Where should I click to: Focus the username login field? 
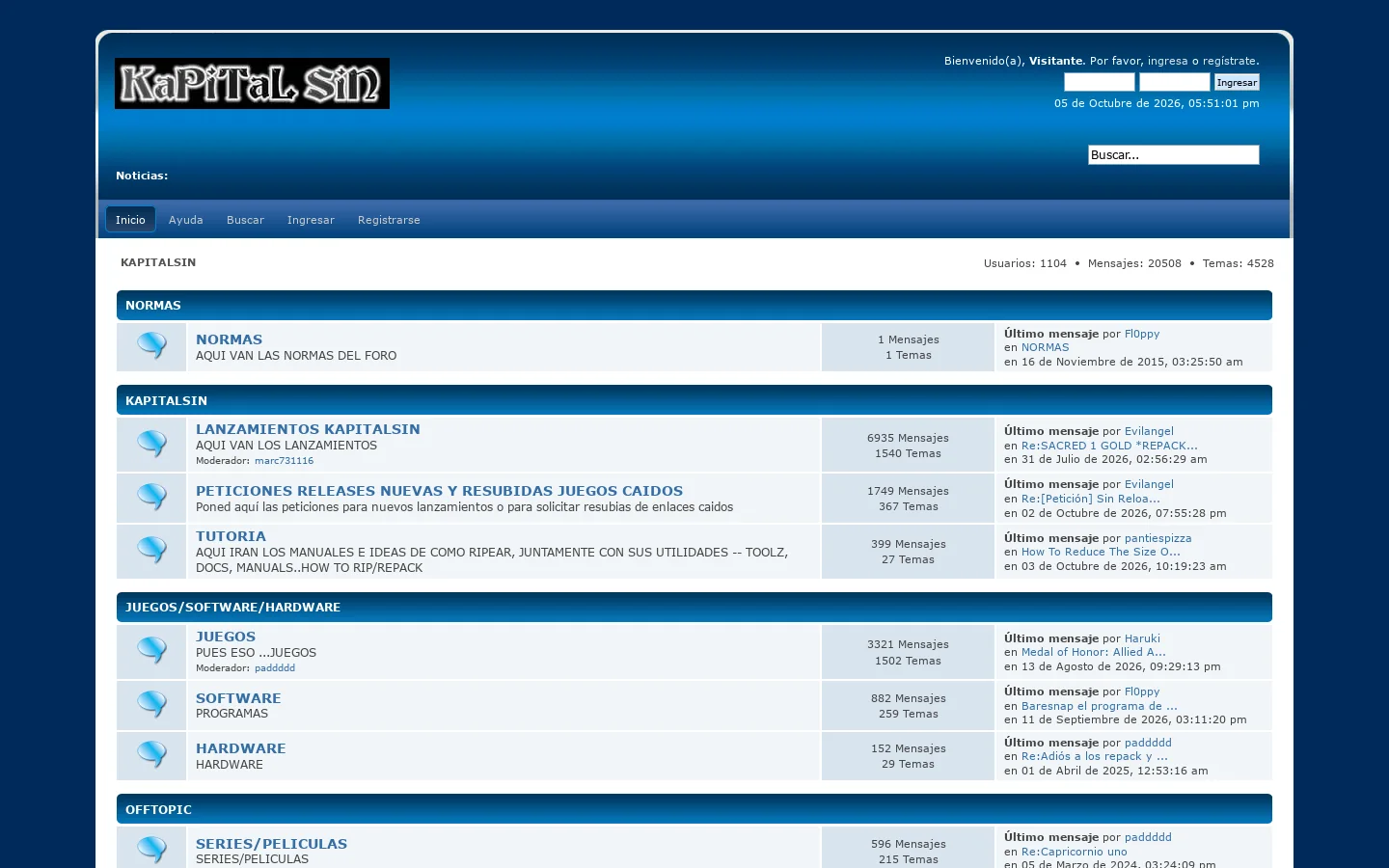tap(1100, 82)
